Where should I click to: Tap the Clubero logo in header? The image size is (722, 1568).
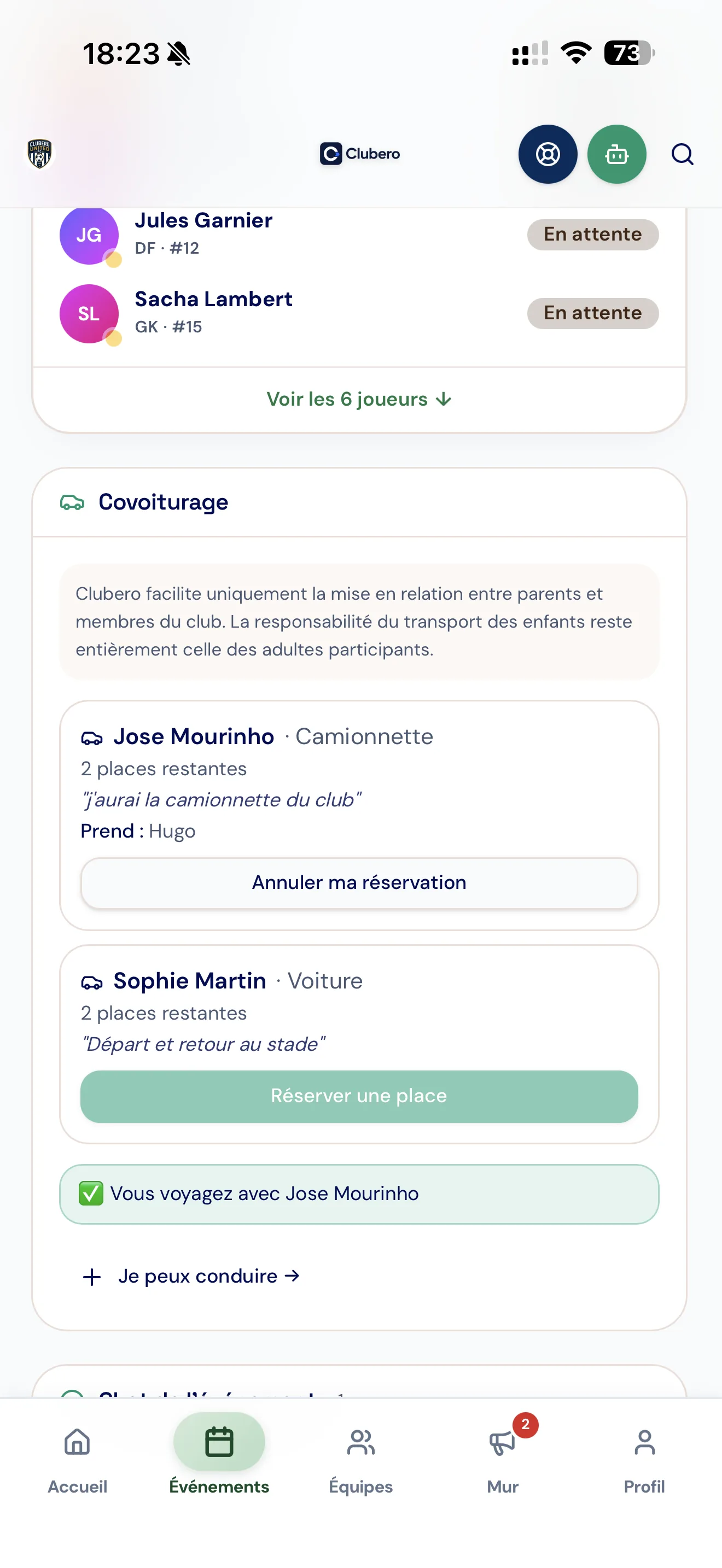[360, 154]
